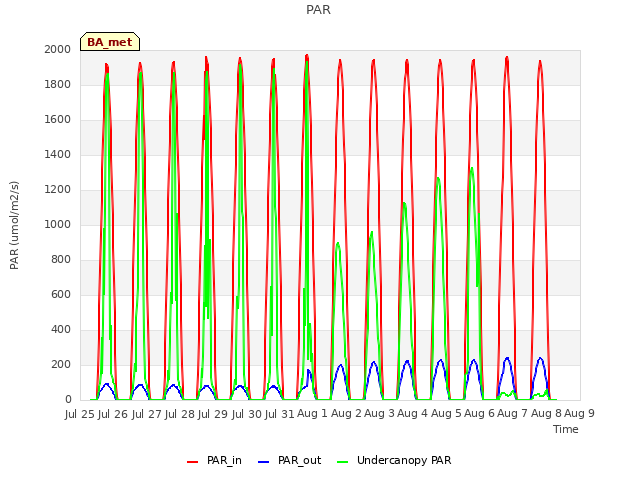Screen dimensions: 640x480
Task: Click the 1000 y-axis tick label
Action: 58,224
